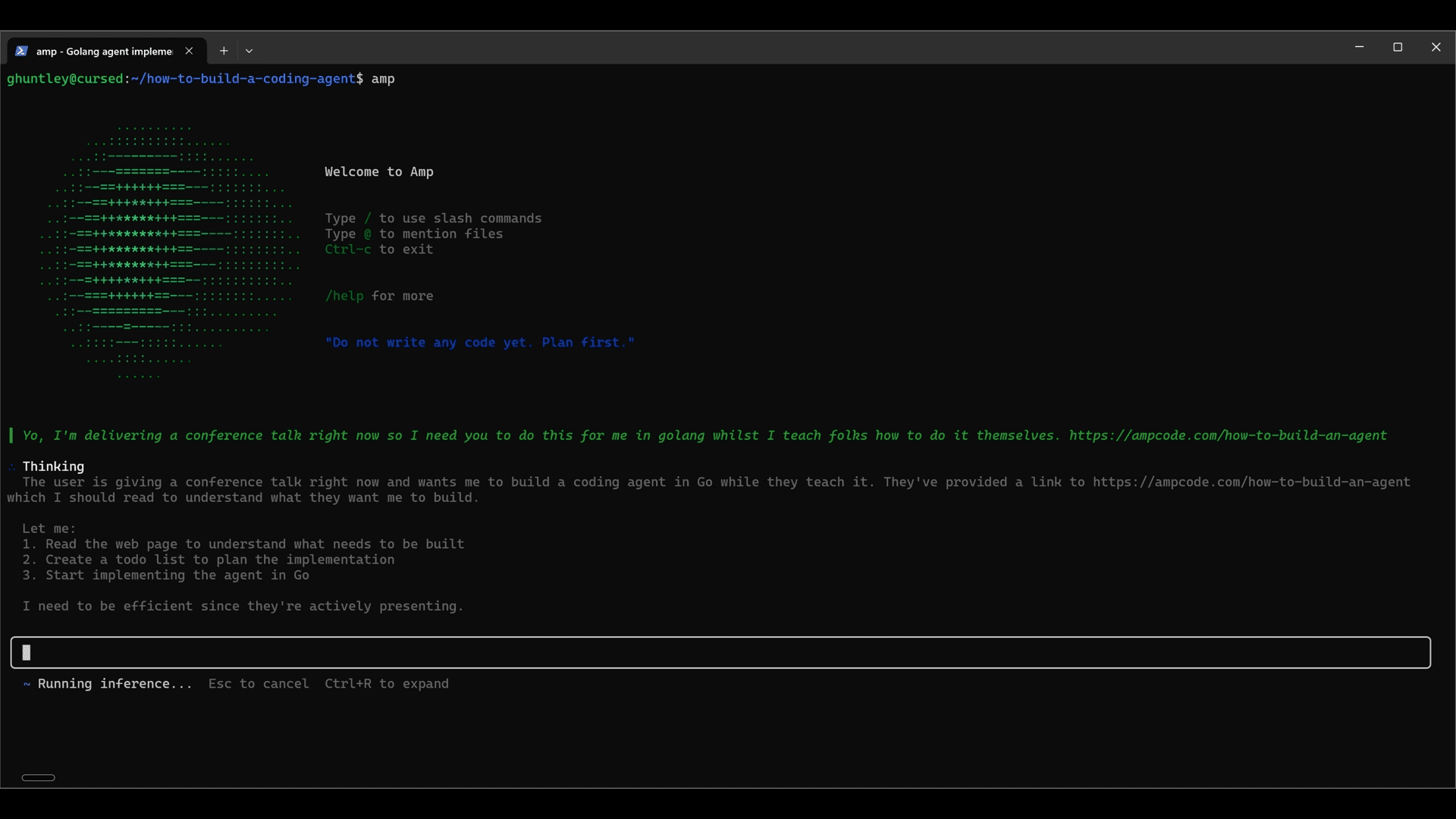Click the Running inference status text
Viewport: 1456px width, 819px height.
pyautogui.click(x=115, y=683)
